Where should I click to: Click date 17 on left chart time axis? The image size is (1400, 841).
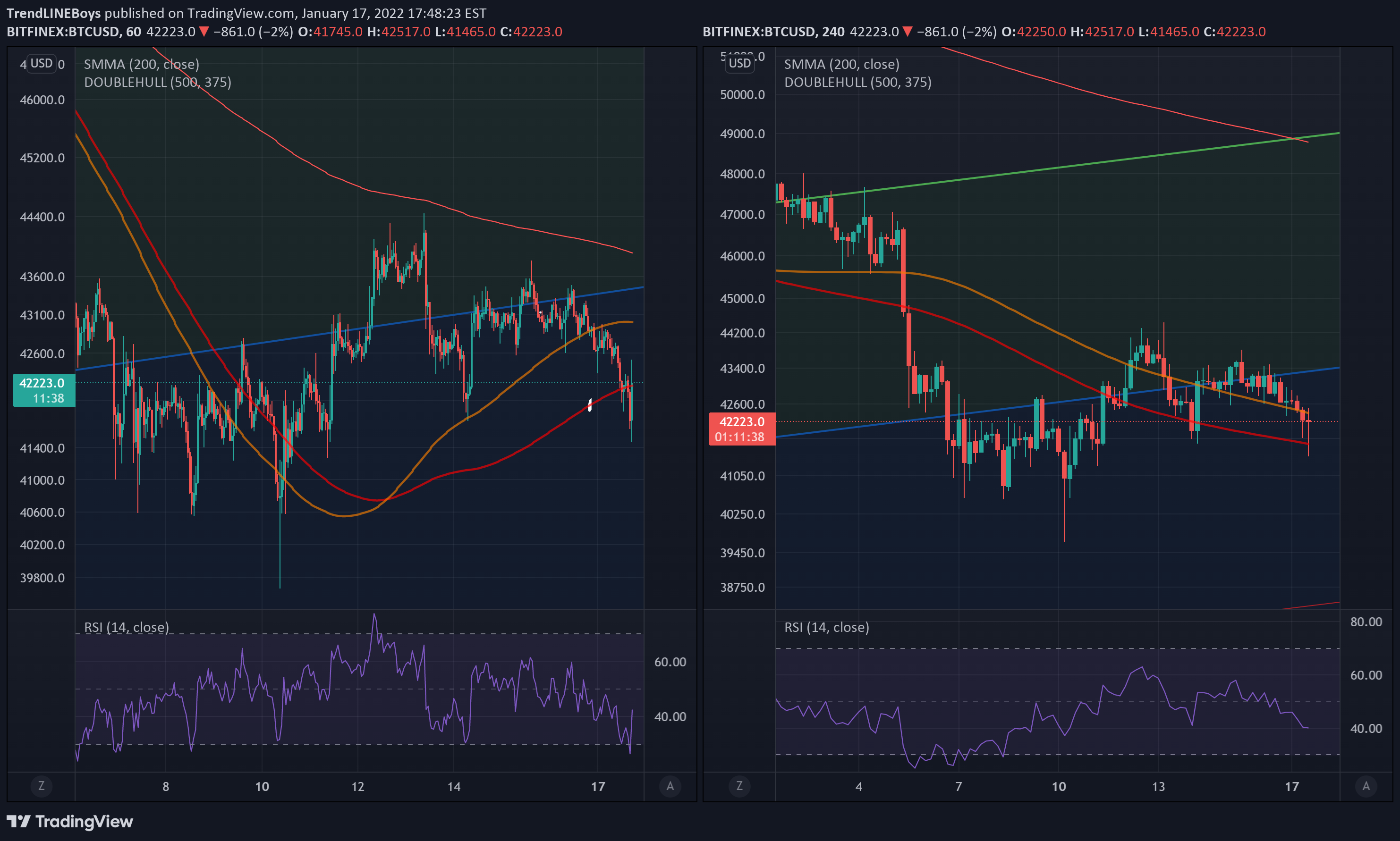coord(598,787)
